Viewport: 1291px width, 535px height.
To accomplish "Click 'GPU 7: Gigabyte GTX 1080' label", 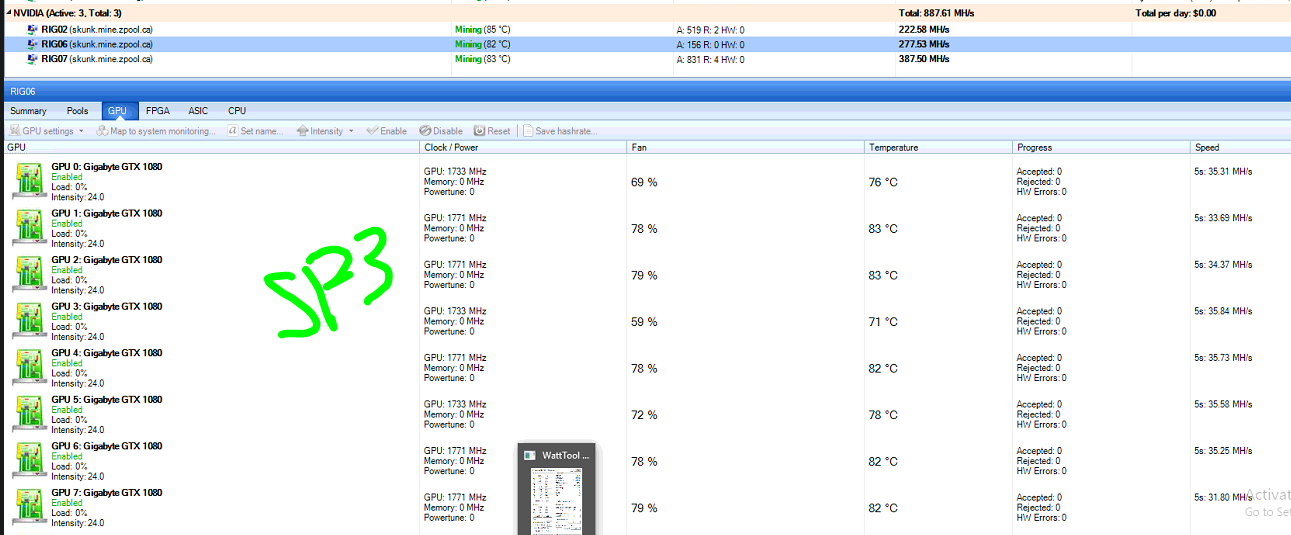I will tap(107, 492).
